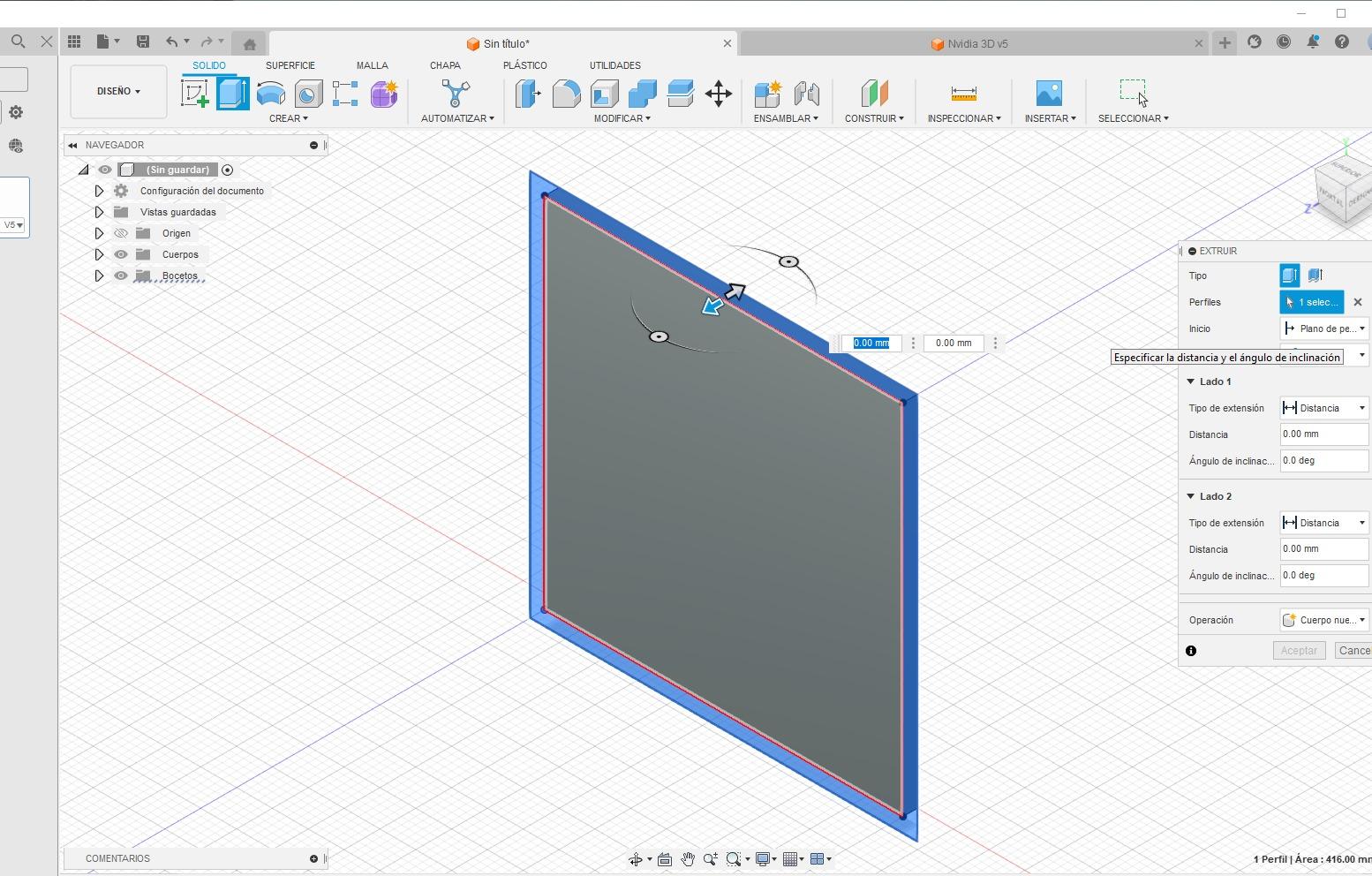Select the first Extrude type icon beside Tipo

click(x=1290, y=276)
